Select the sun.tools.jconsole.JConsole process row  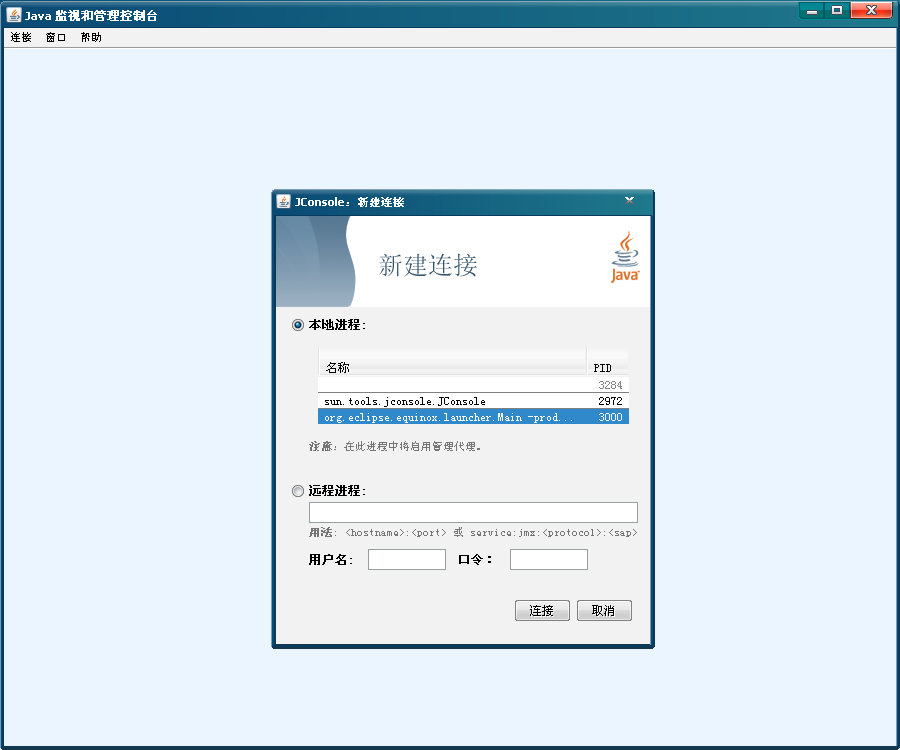coord(474,401)
